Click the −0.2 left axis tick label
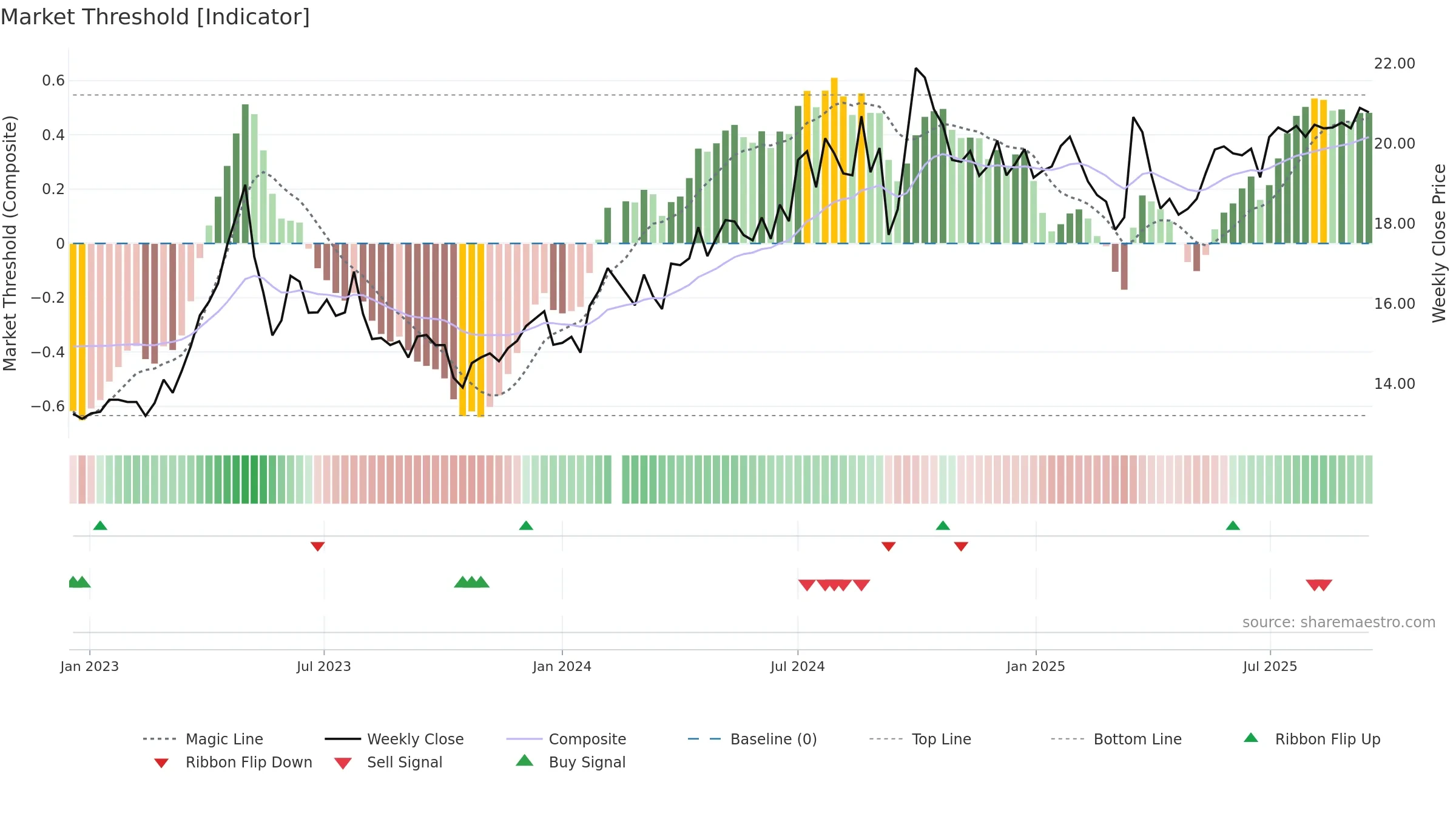This screenshot has width=1456, height=819. [48, 298]
